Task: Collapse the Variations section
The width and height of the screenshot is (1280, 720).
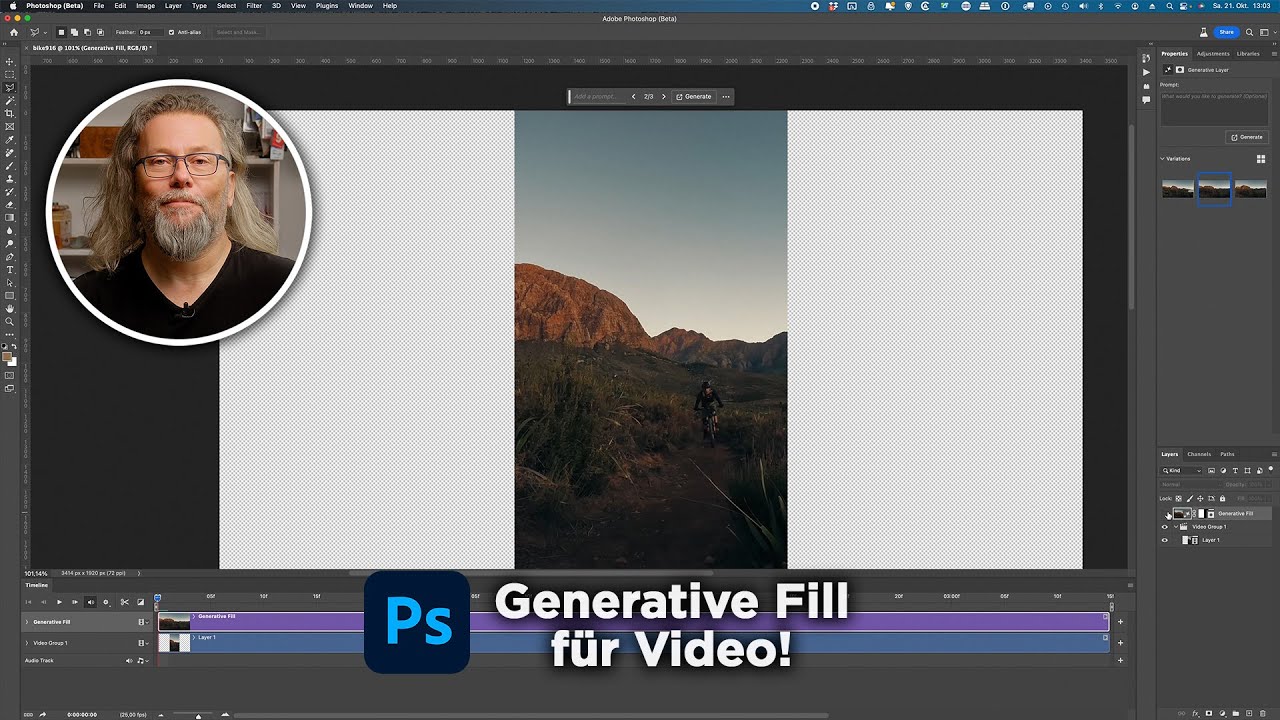Action: point(1163,159)
